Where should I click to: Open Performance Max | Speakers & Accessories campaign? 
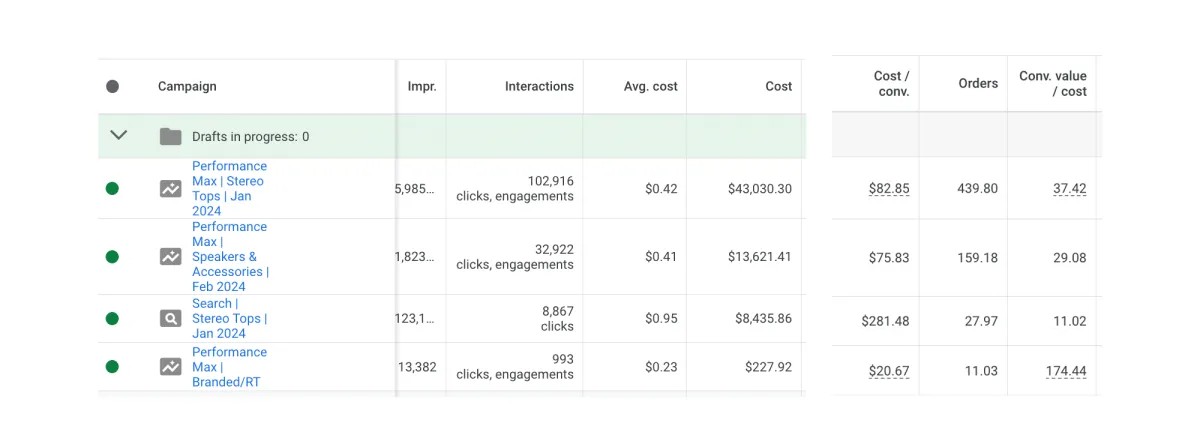point(230,257)
